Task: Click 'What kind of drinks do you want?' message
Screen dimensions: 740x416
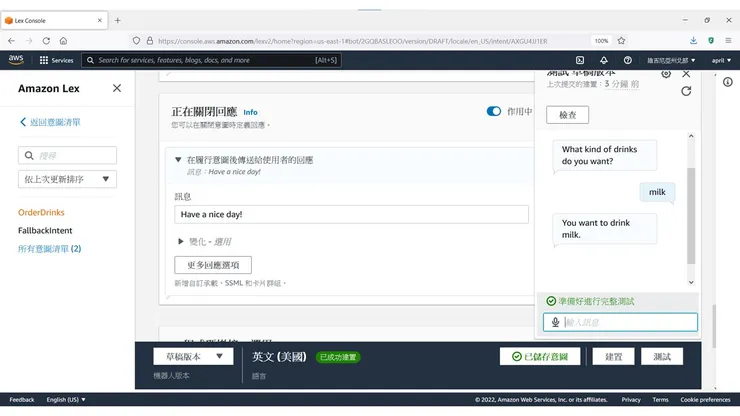Action: click(605, 155)
